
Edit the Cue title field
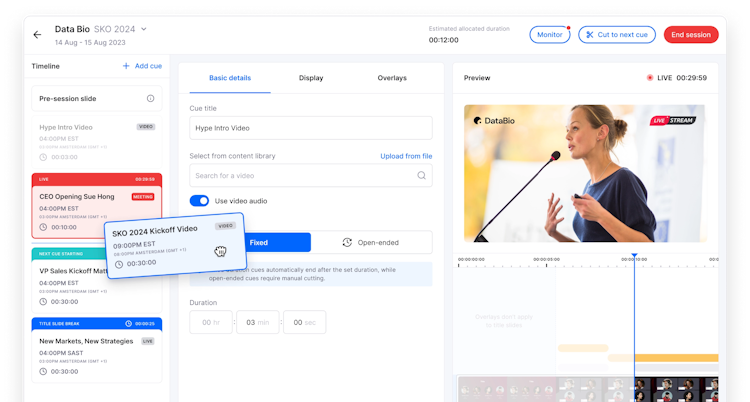(311, 128)
